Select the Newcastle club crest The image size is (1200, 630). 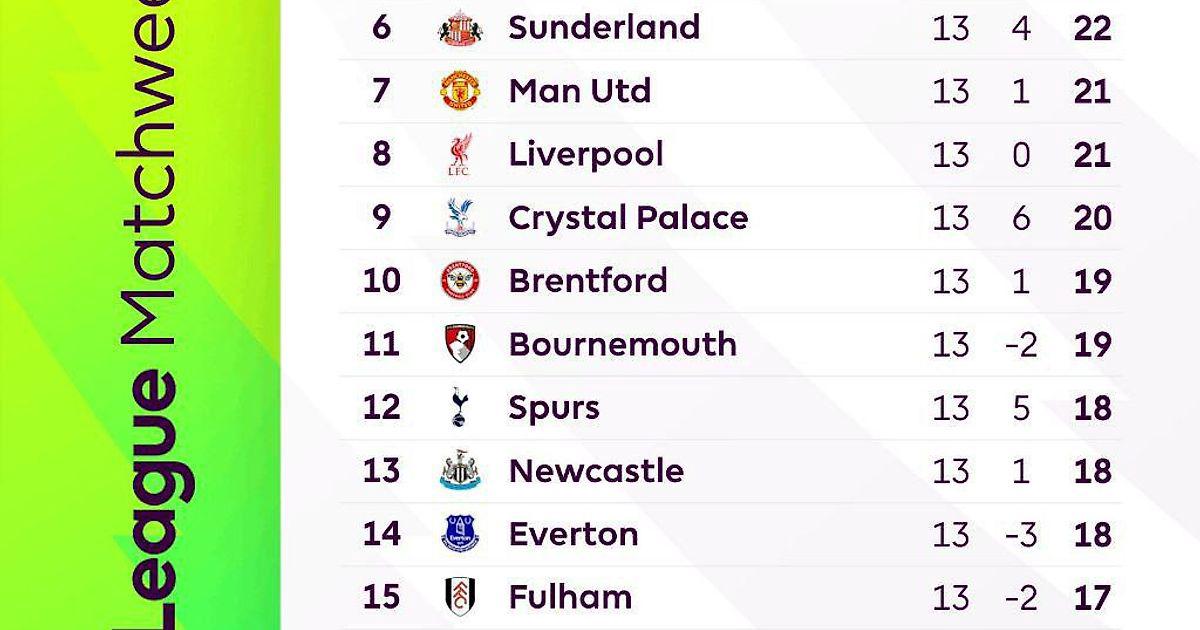[x=460, y=470]
